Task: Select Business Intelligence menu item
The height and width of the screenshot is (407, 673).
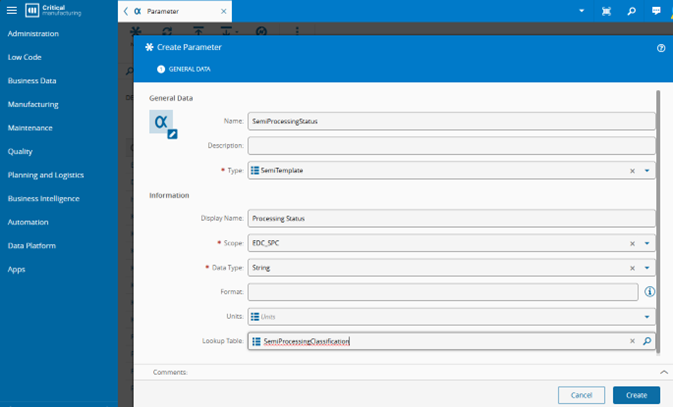Action: pyautogui.click(x=43, y=198)
